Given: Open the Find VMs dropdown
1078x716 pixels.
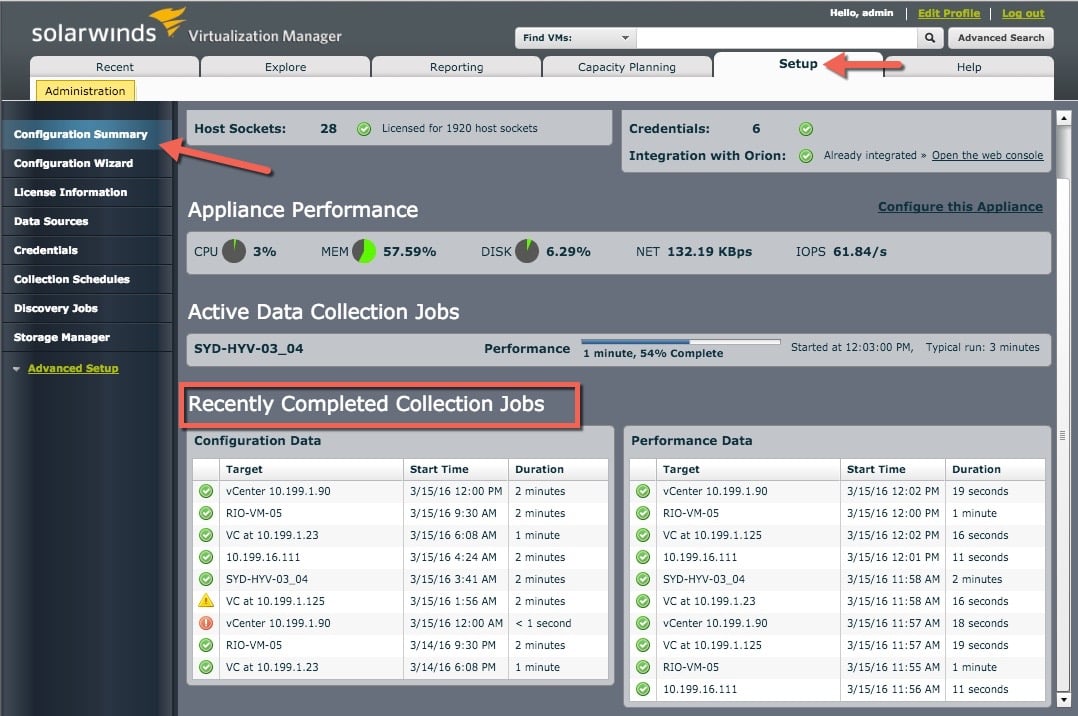Looking at the screenshot, I should (x=575, y=38).
